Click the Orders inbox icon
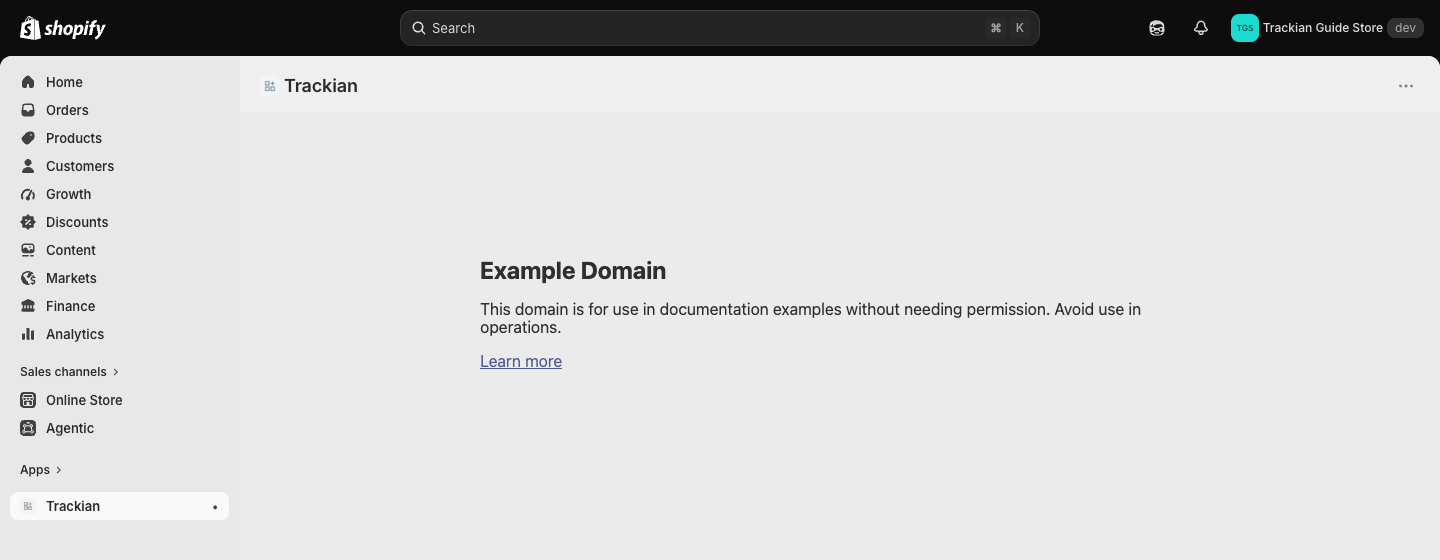This screenshot has width=1440, height=560. [28, 110]
